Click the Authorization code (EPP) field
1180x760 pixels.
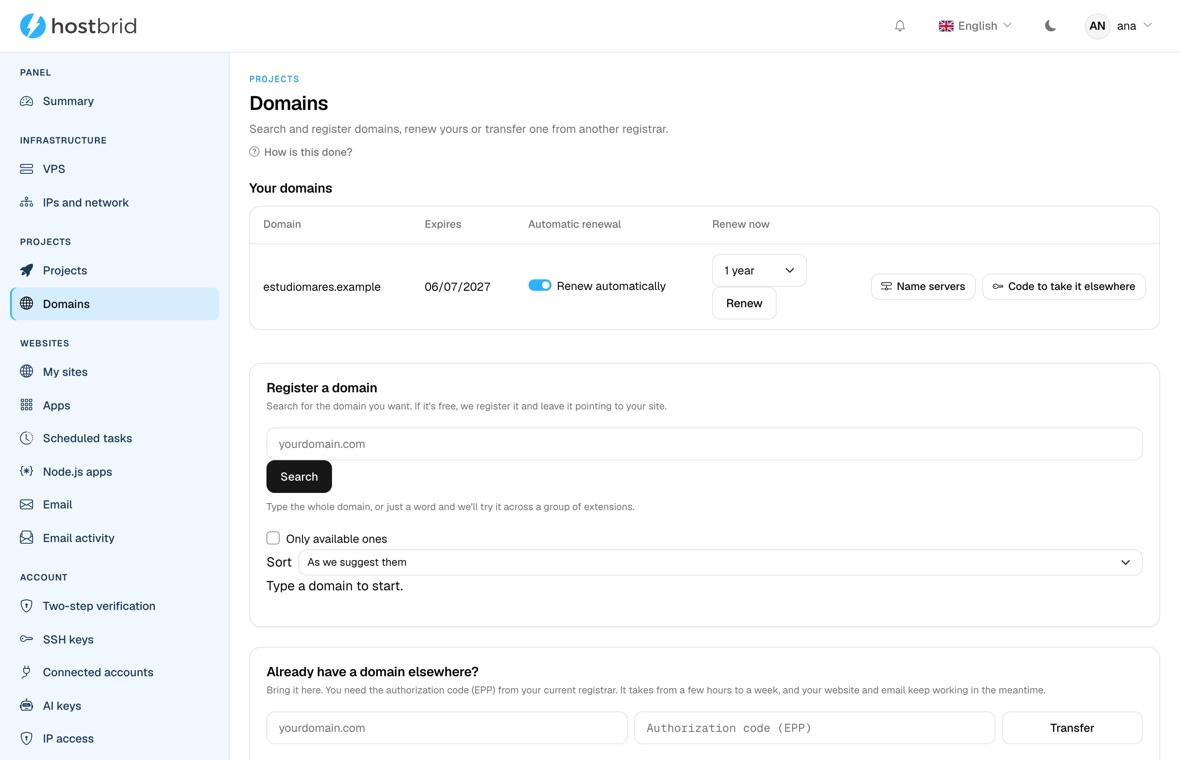tap(814, 728)
